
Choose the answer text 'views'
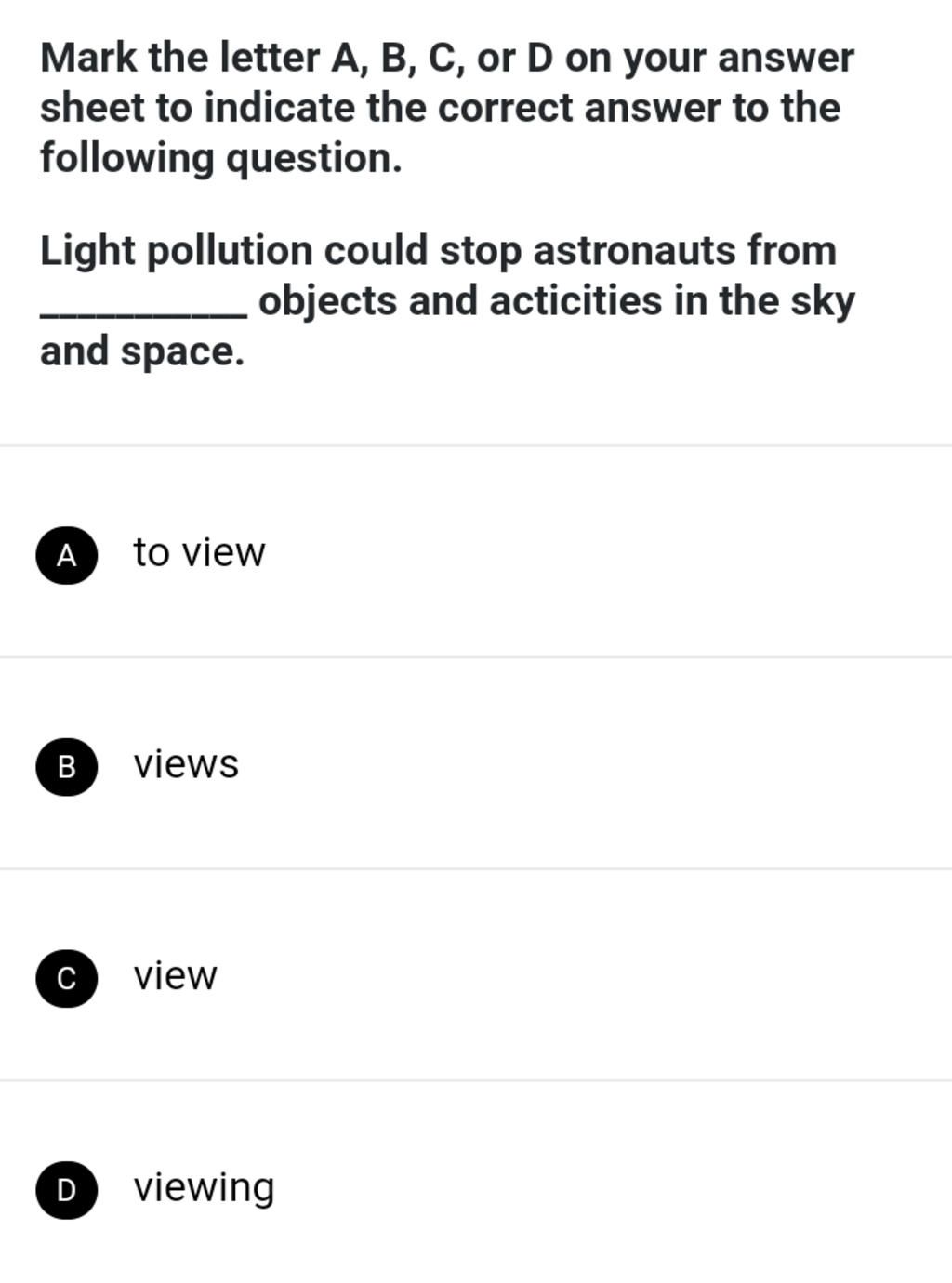point(186,764)
